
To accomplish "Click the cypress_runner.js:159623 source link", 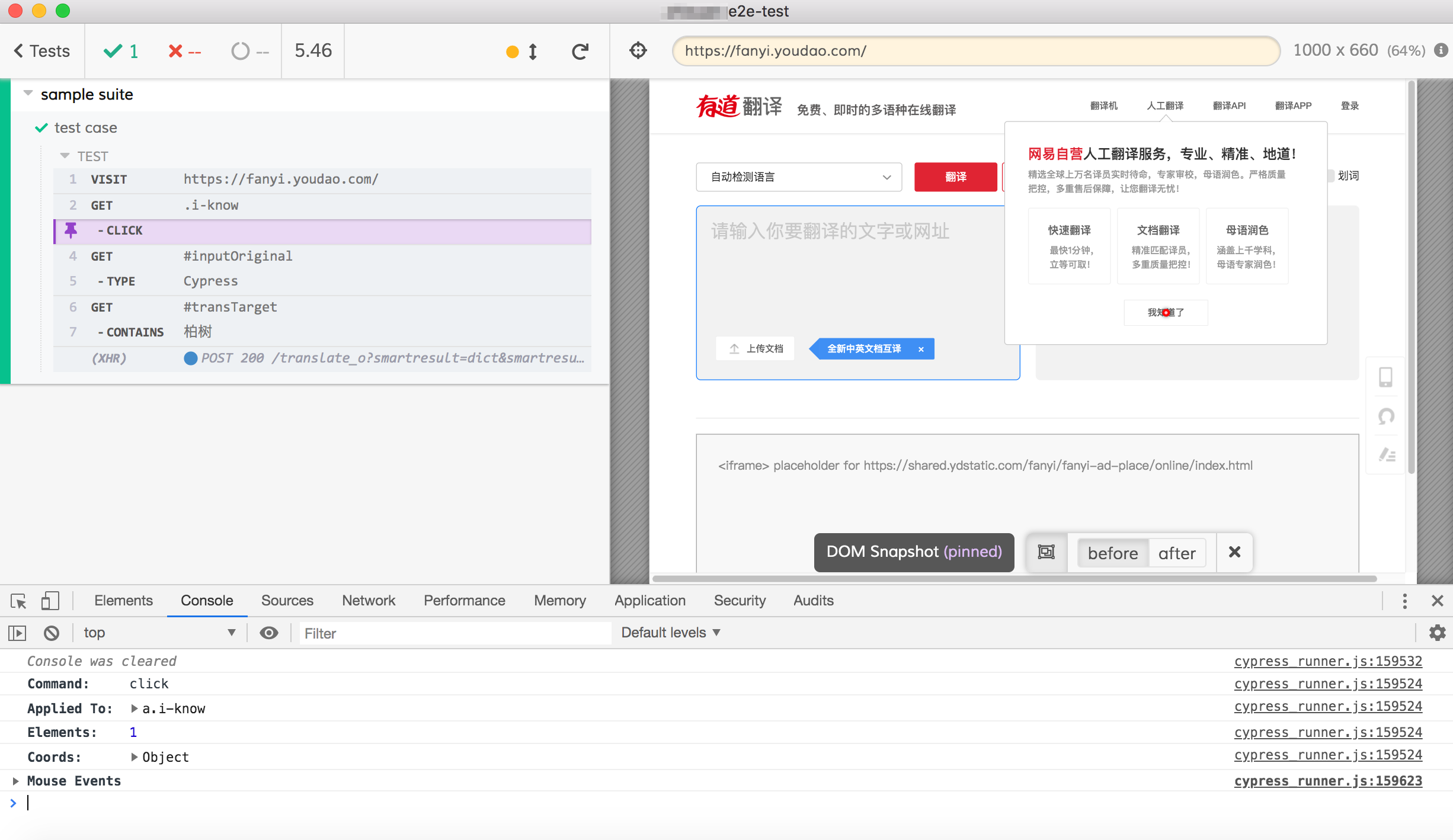I will (x=1327, y=781).
